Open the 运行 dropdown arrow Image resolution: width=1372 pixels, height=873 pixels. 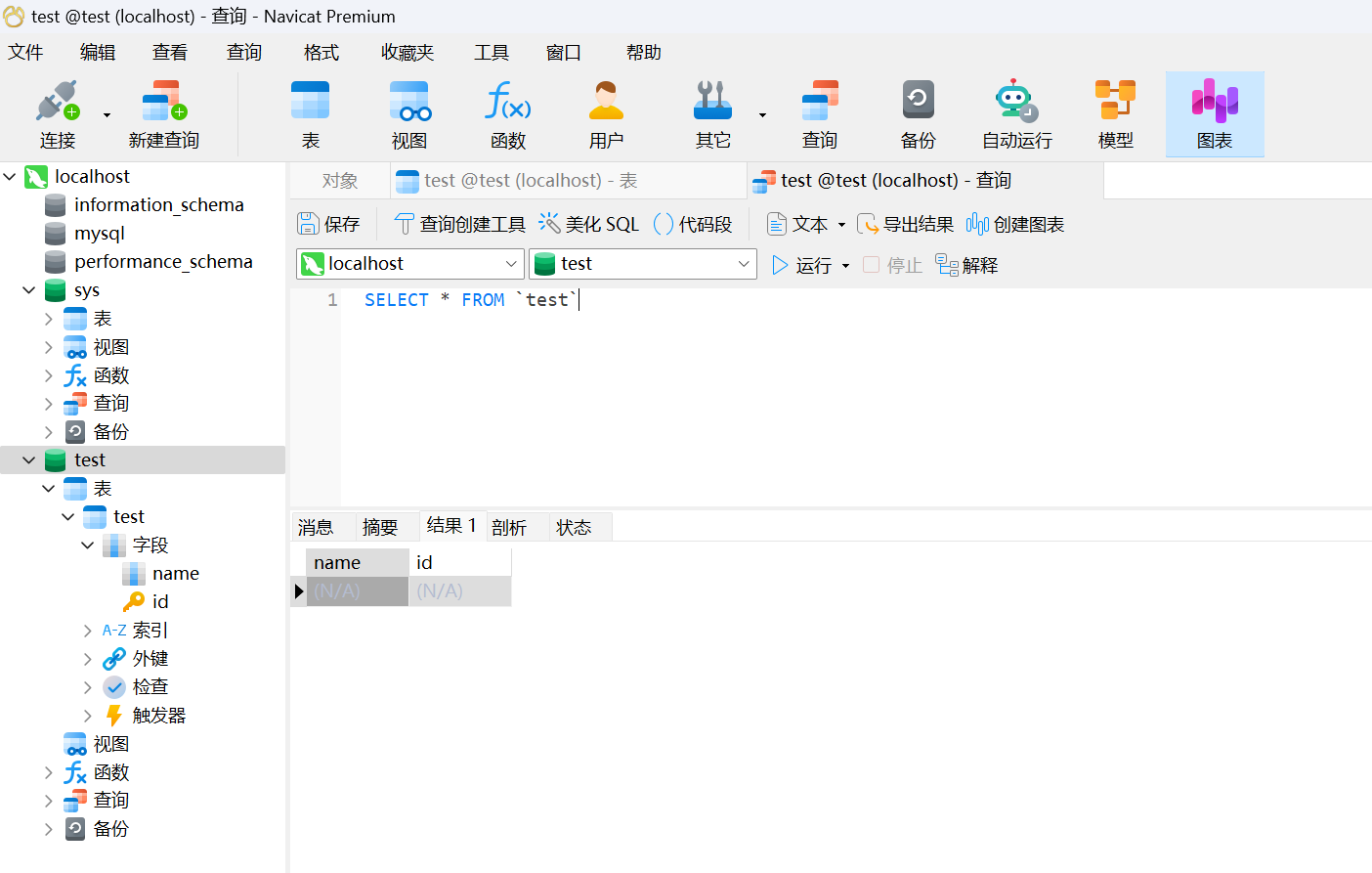[845, 265]
